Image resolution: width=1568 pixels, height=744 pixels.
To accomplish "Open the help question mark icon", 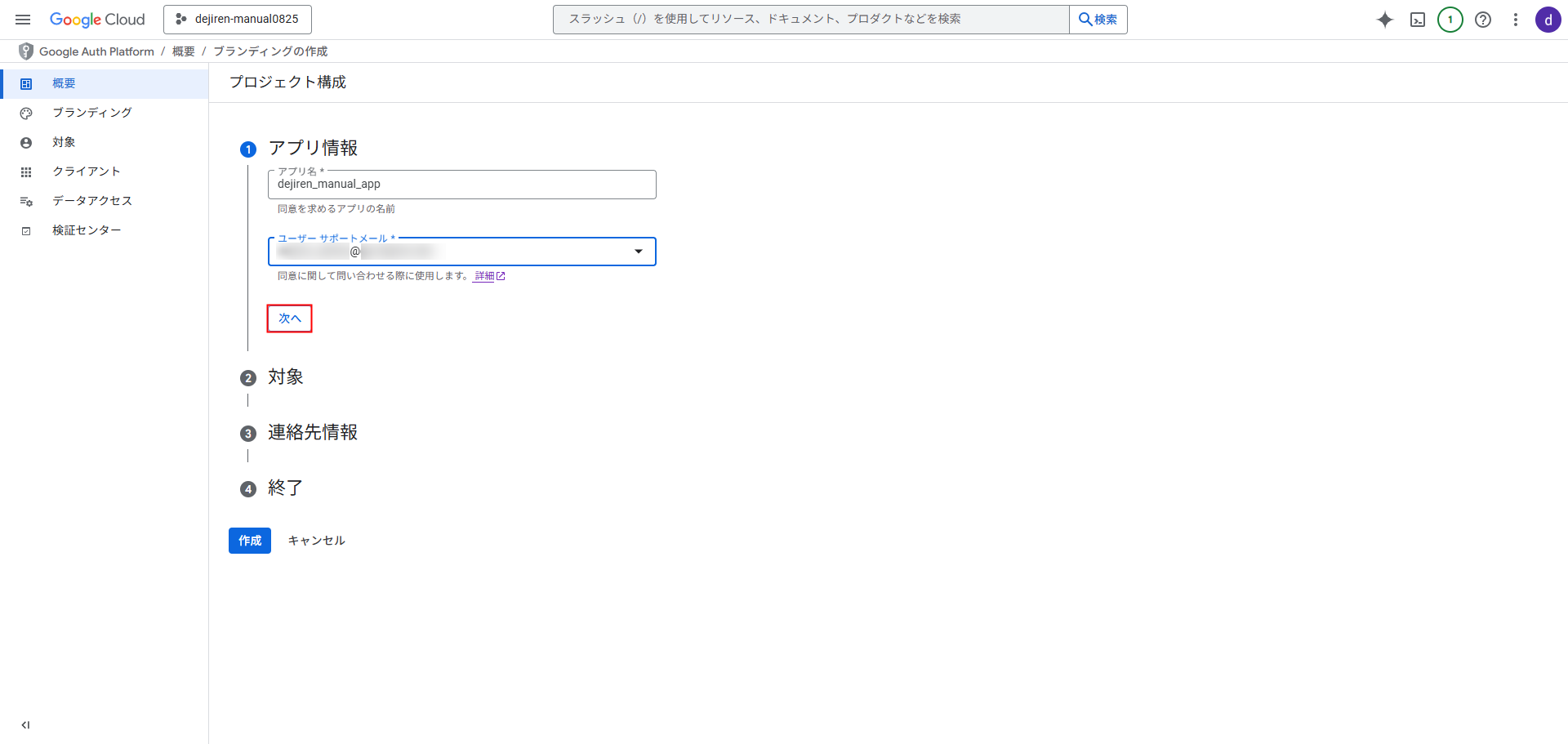I will click(x=1482, y=20).
